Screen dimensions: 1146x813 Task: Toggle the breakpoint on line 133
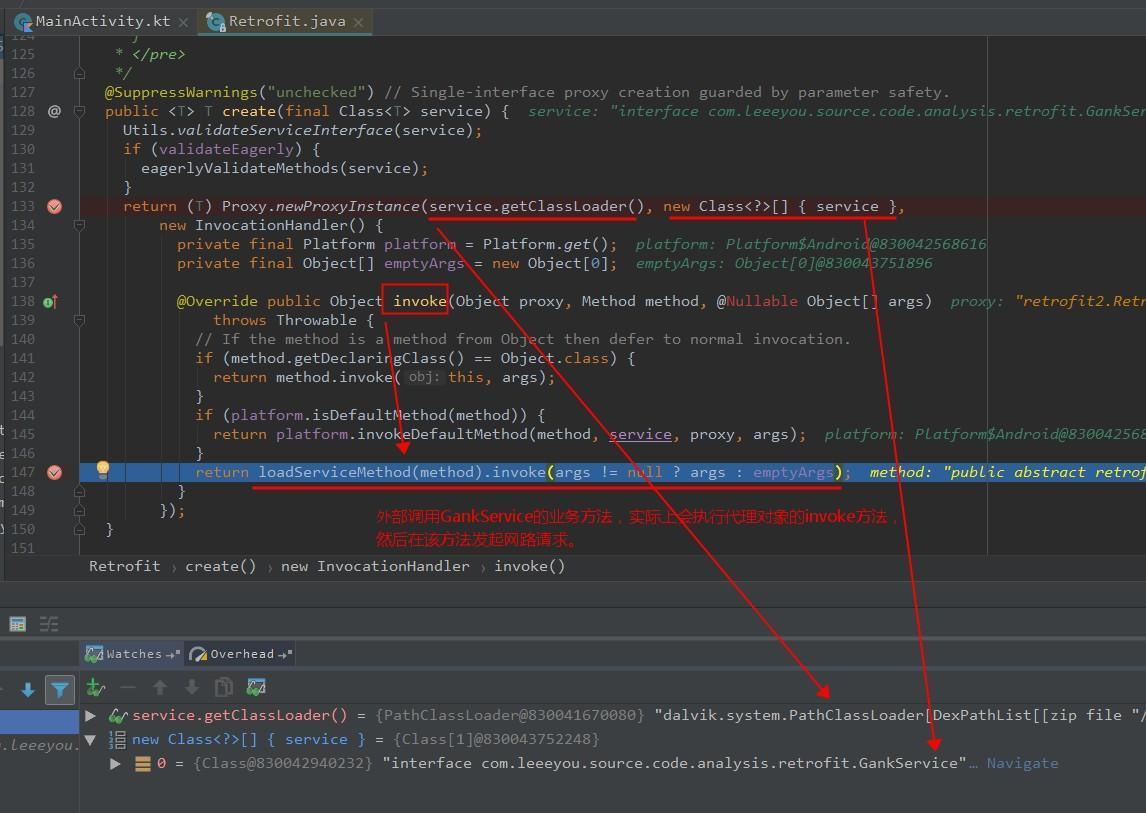pyautogui.click(x=54, y=206)
